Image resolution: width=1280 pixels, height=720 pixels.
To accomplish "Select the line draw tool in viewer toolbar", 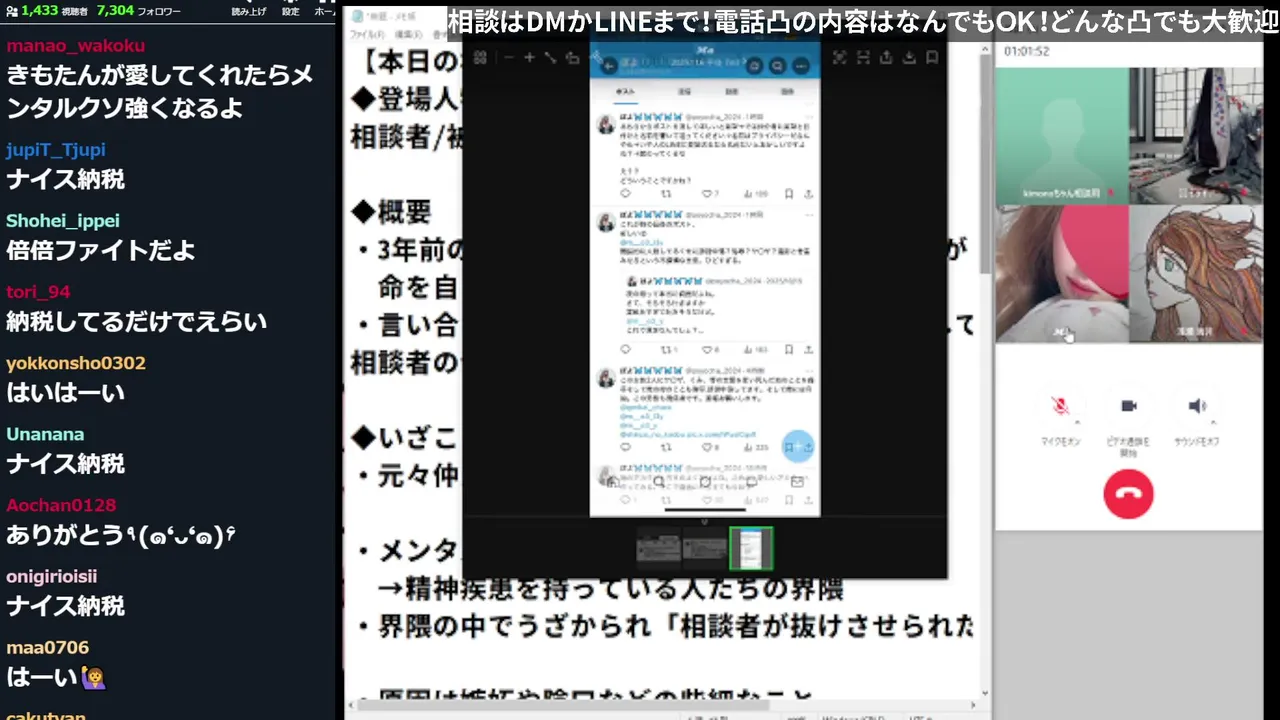I will [x=550, y=58].
